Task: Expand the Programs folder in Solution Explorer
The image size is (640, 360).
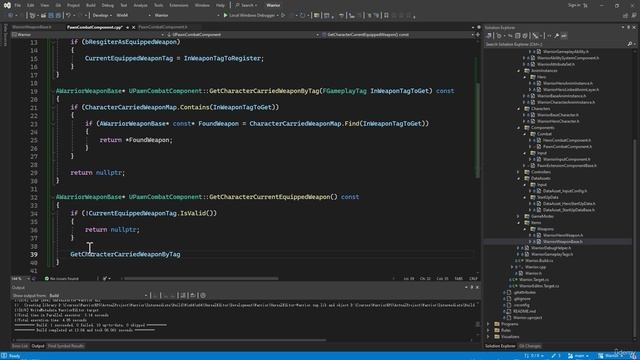Action: (x=488, y=324)
